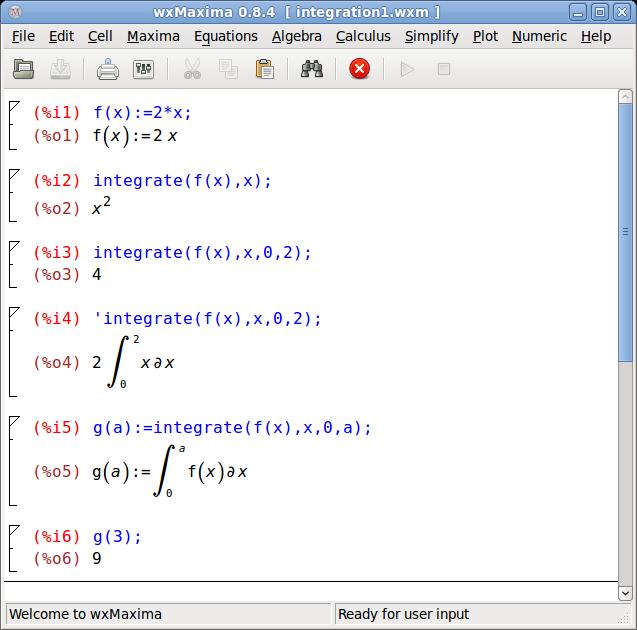This screenshot has height=630, width=637.
Task: Click the Copy selection icon
Action: pos(228,69)
